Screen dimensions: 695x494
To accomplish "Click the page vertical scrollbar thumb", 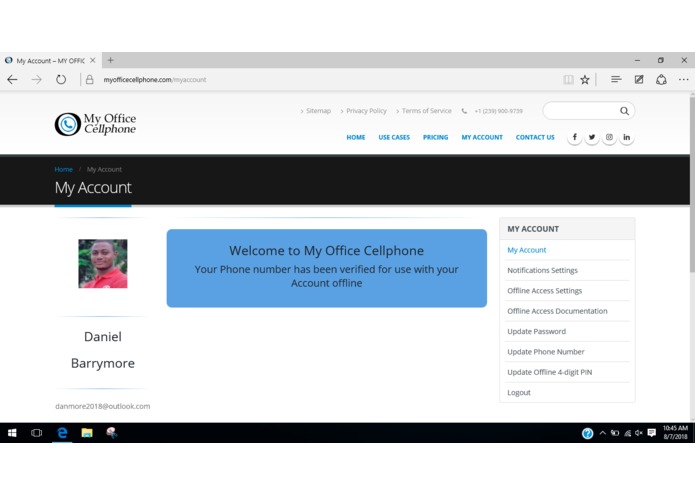I will [692, 184].
